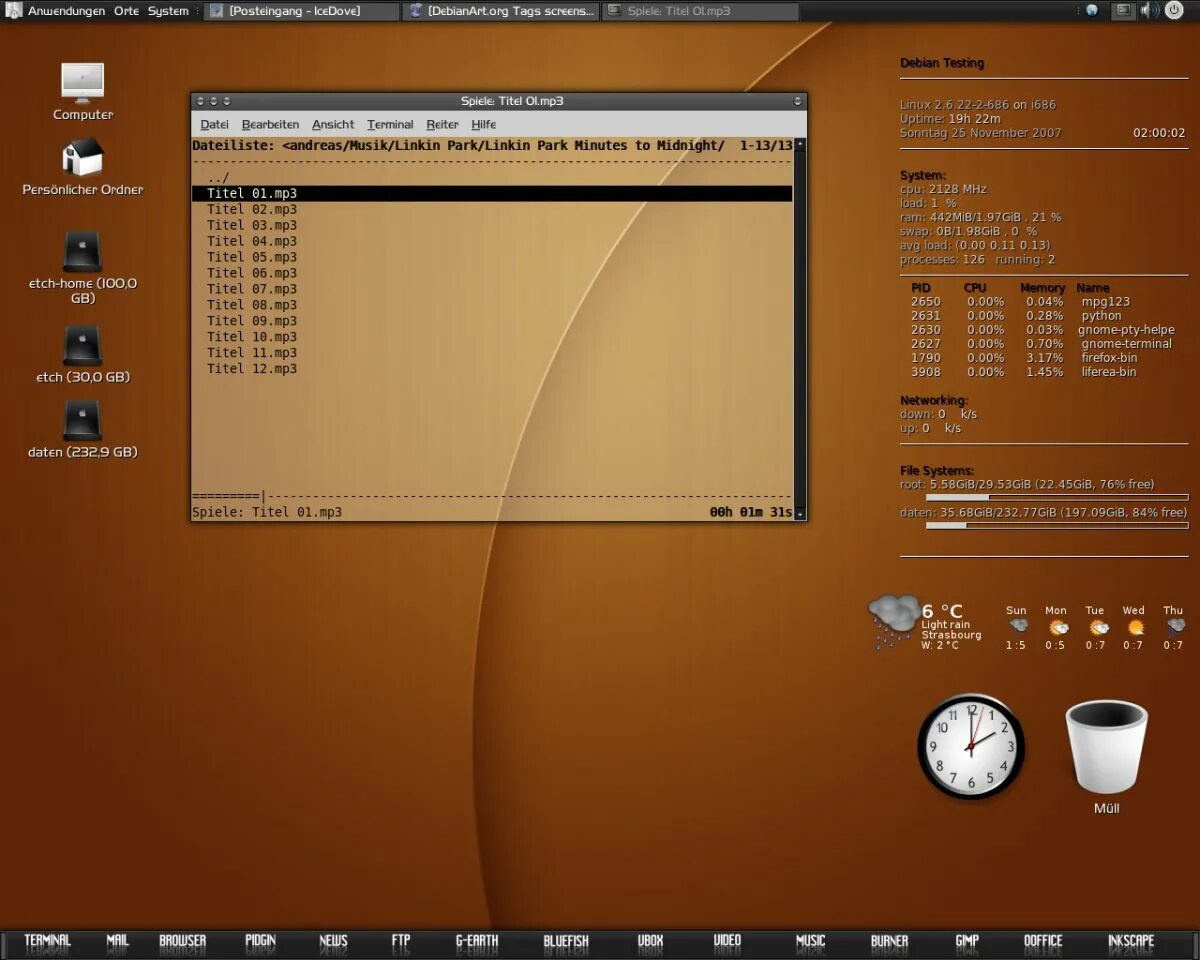Click the playback progress bar in terminal
1200x960 pixels.
click(492, 496)
